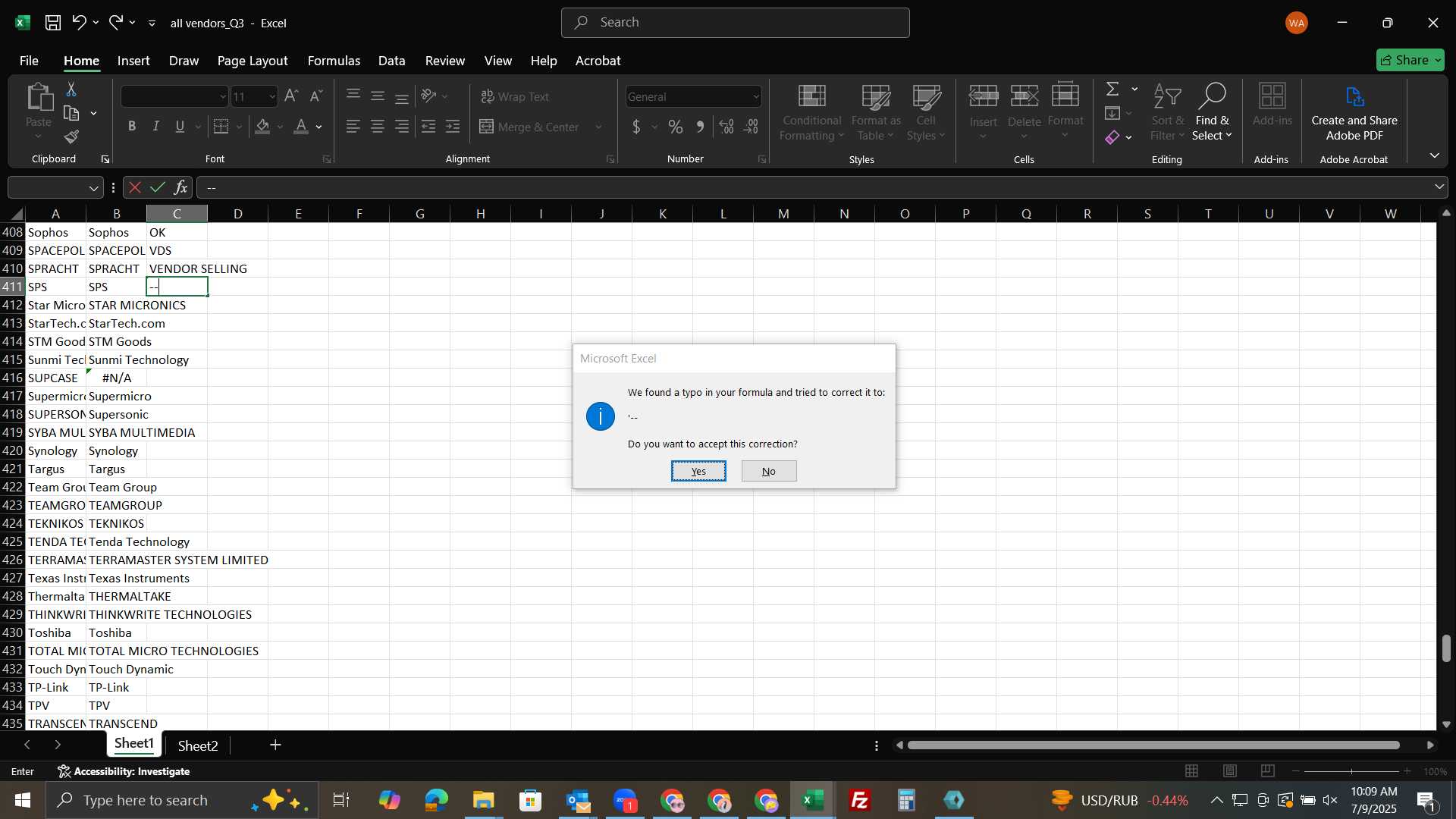This screenshot has height=819, width=1456.
Task: Open the File menu
Action: coord(29,61)
